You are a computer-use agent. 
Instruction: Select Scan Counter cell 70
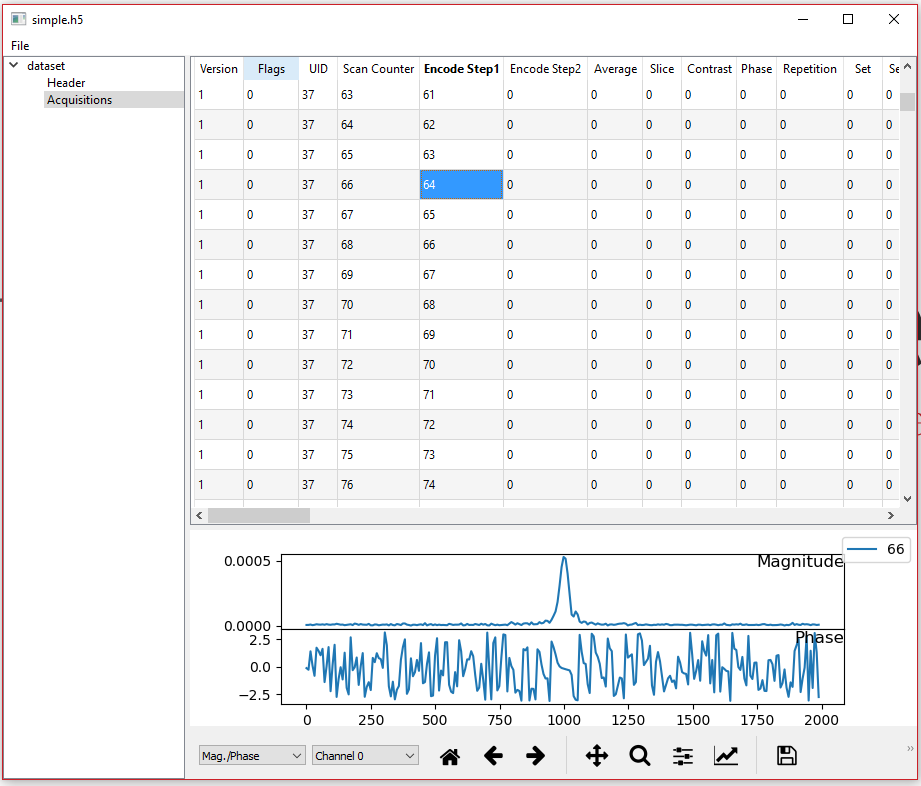[x=378, y=304]
